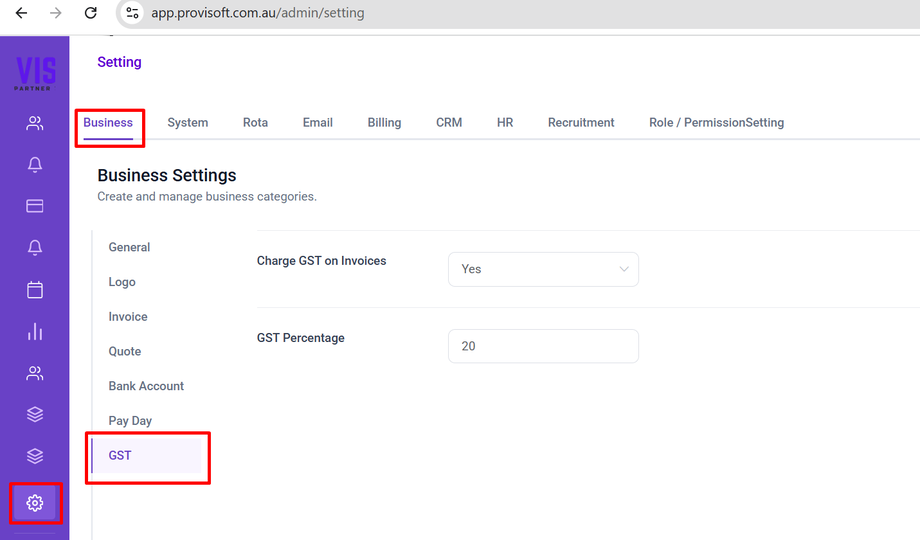Viewport: 920px width, 540px height.
Task: Open the bar chart reports icon
Action: coord(35,331)
